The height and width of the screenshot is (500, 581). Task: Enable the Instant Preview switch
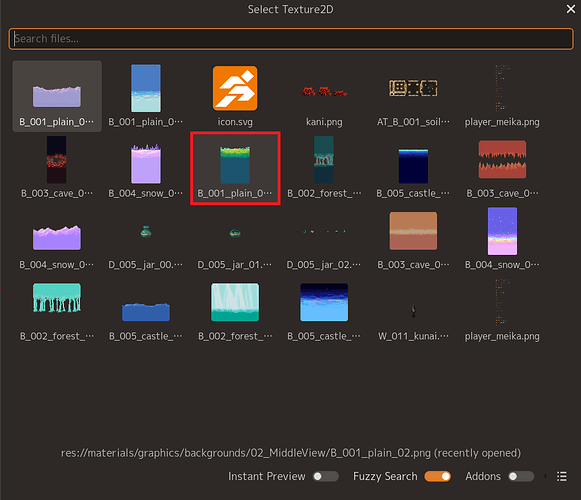(326, 476)
